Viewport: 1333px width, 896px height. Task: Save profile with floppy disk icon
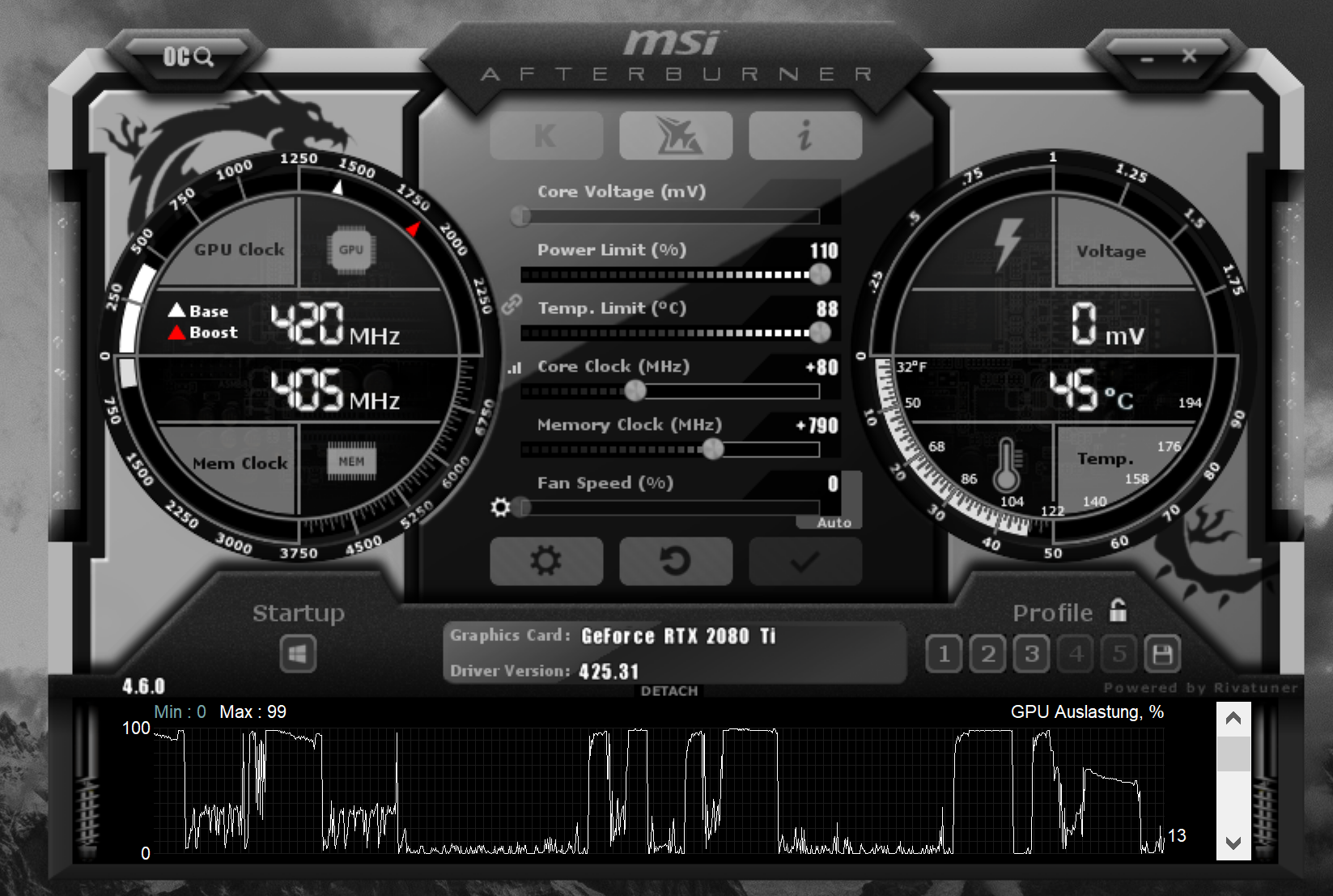point(1162,654)
